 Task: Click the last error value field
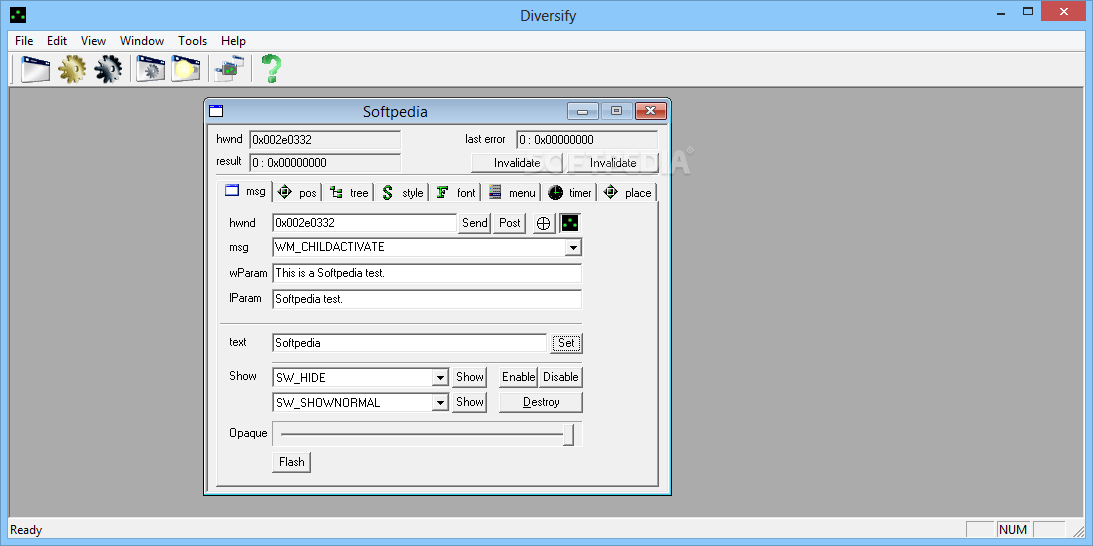tap(587, 139)
